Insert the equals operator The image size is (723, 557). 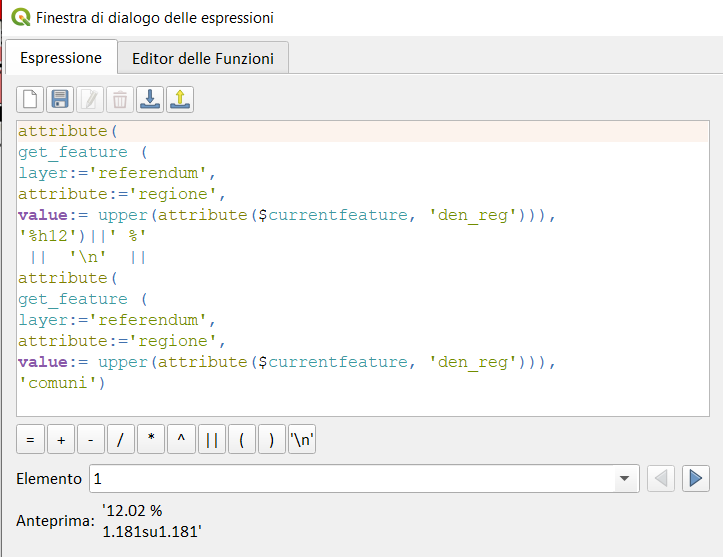pos(30,439)
